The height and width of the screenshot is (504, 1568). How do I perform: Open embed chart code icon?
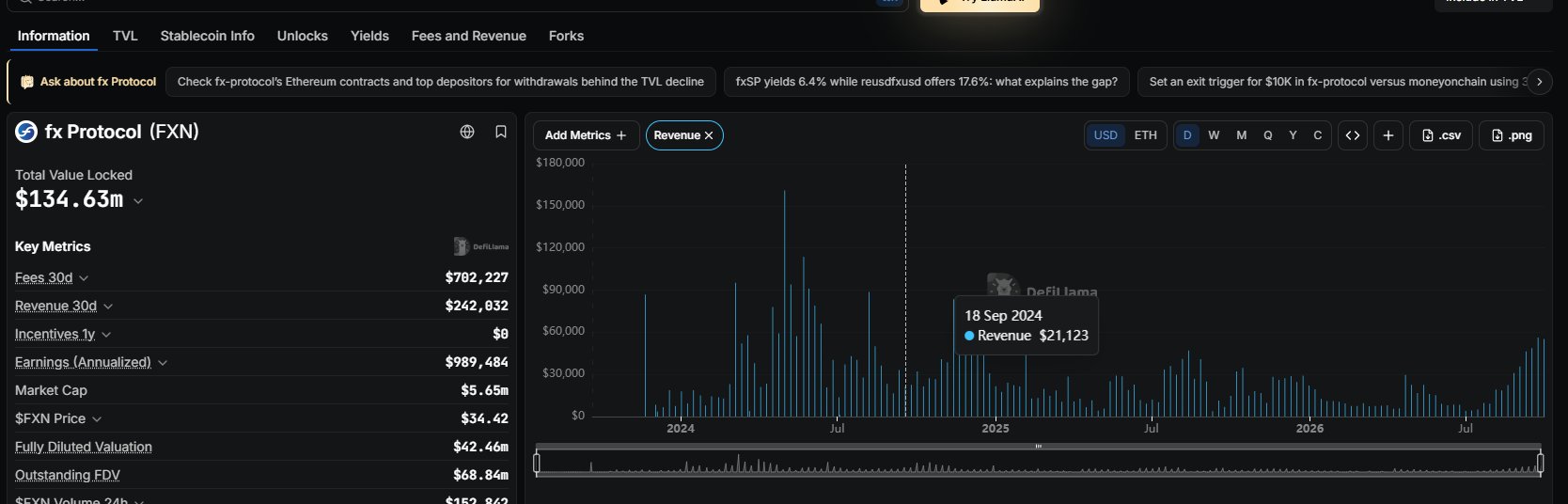tap(1353, 135)
